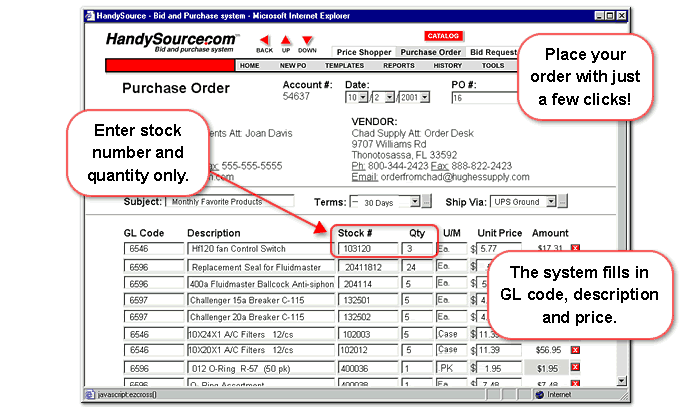Delete the Hf120 fan Control Switch row
This screenshot has height=410, width=686.
click(576, 247)
